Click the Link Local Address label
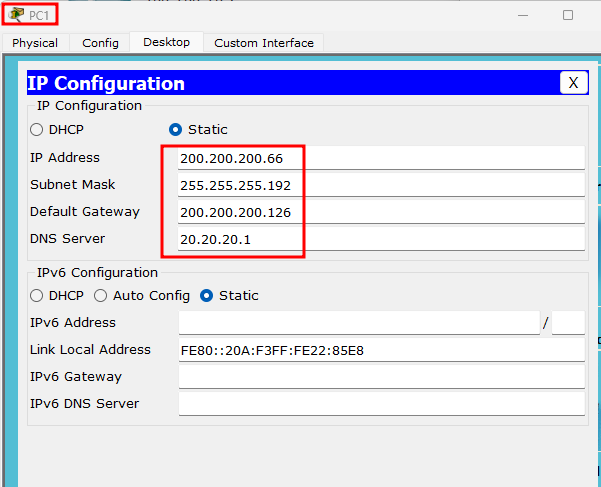This screenshot has width=601, height=487. click(90, 349)
